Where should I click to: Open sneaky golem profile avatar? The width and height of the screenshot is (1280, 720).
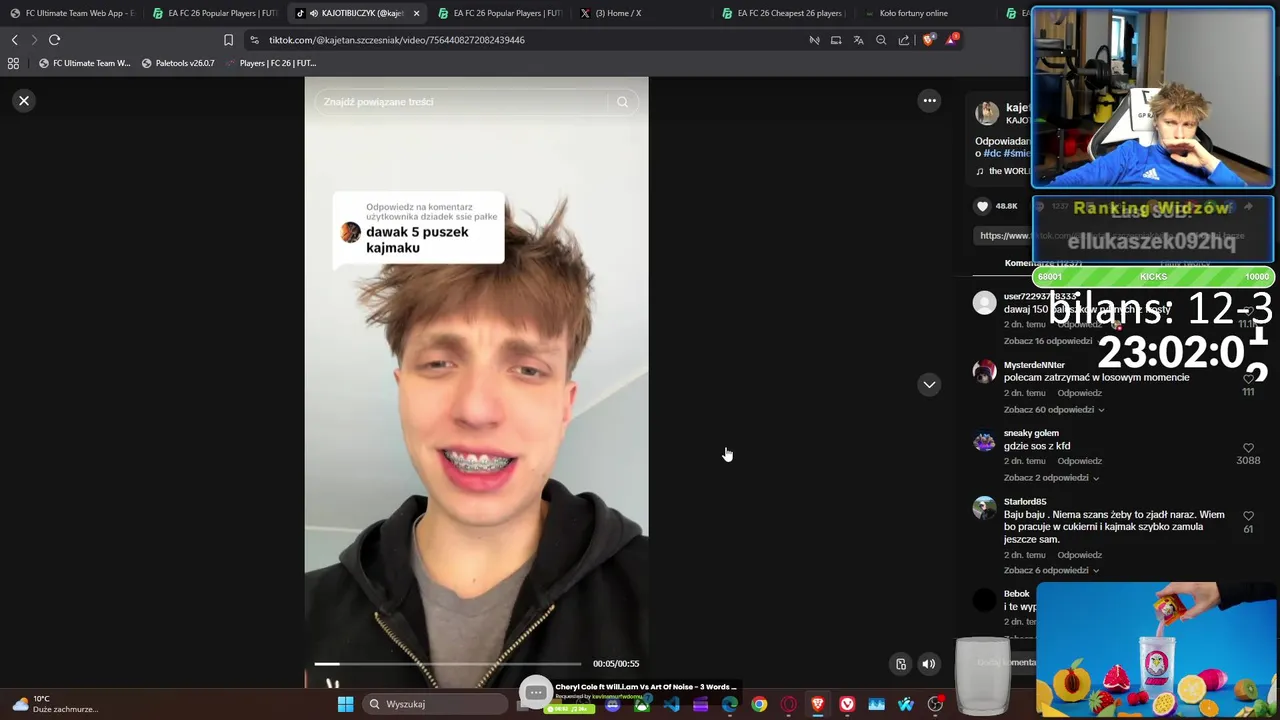coord(985,441)
